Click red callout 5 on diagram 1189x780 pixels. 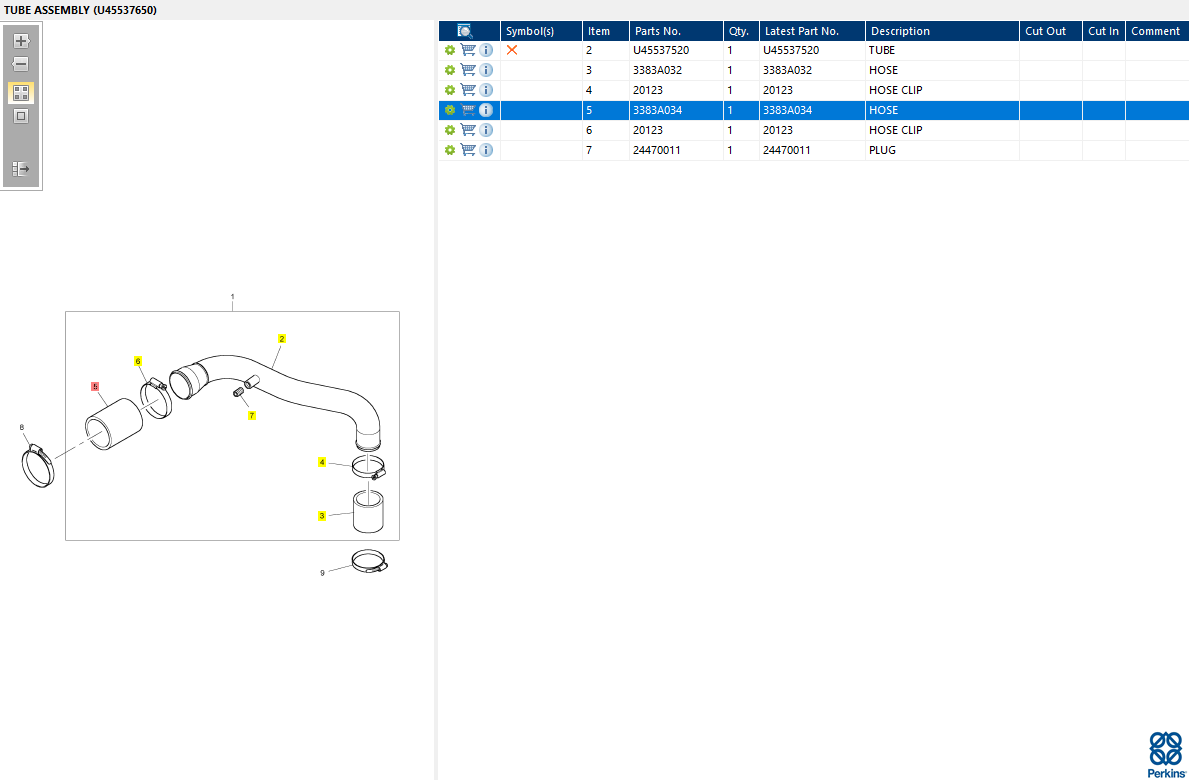[95, 386]
